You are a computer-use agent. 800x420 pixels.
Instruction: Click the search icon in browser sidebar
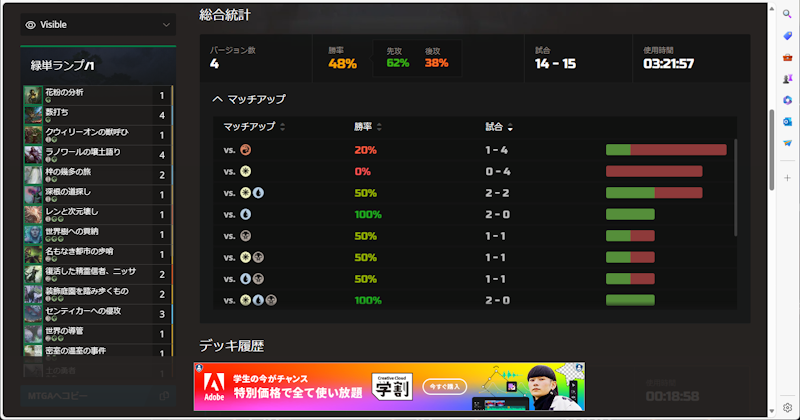coord(787,14)
